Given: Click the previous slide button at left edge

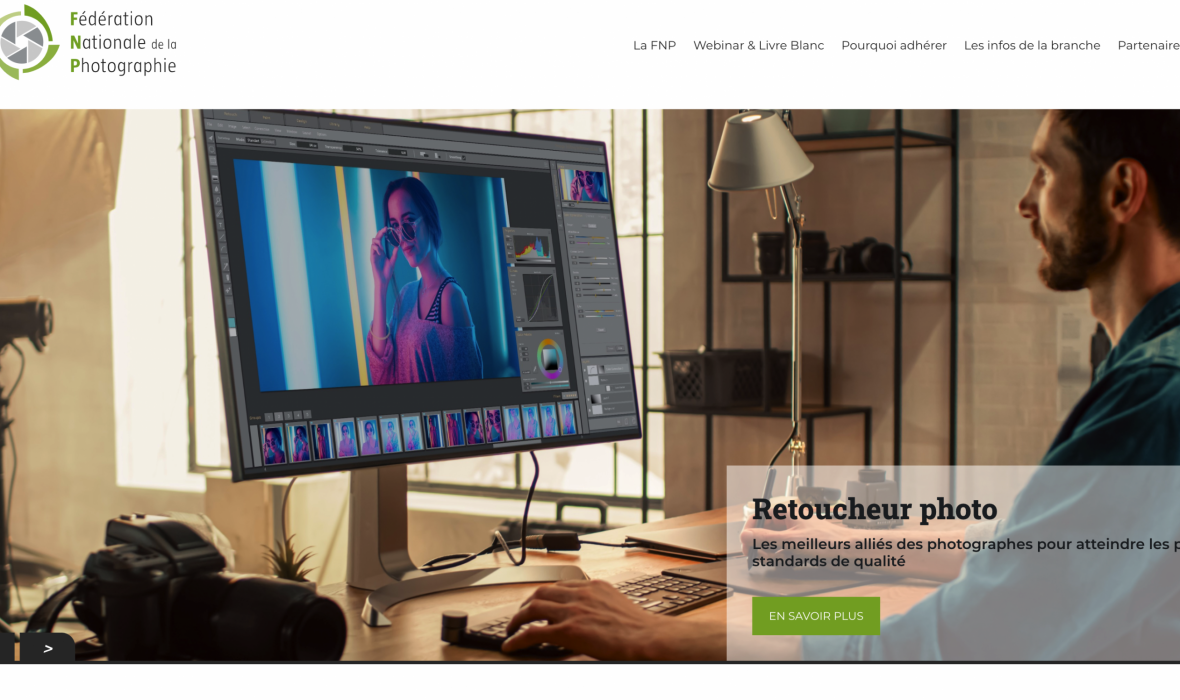Looking at the screenshot, I should (8, 648).
